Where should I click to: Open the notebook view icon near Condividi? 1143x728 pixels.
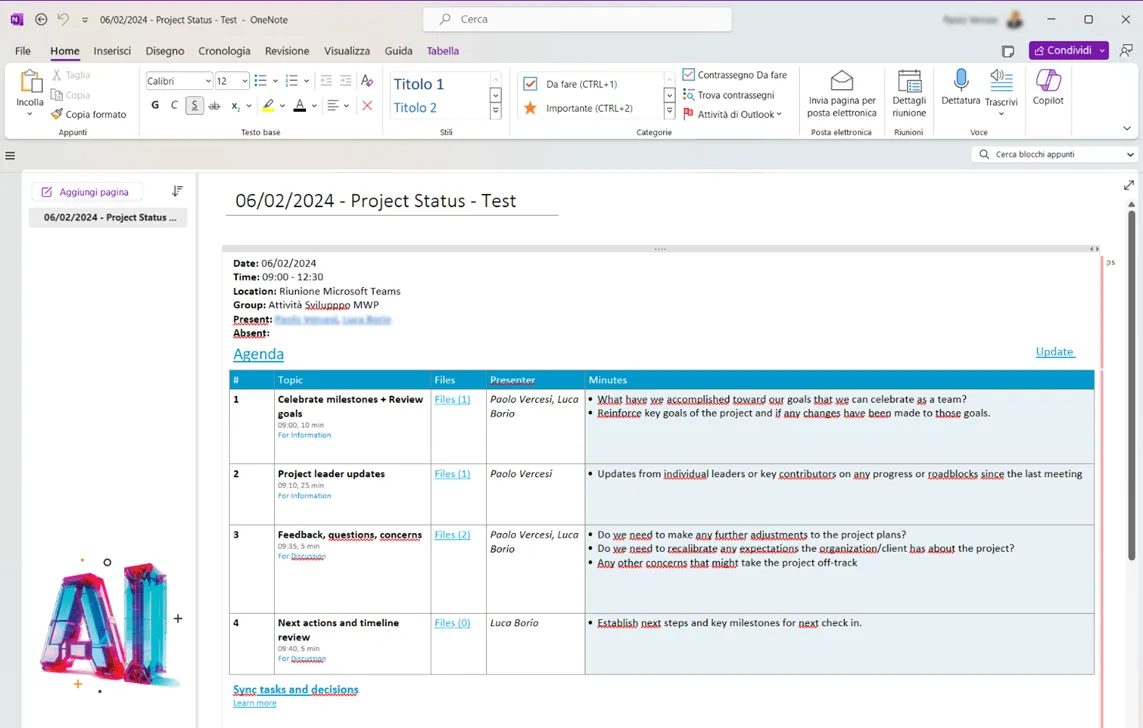pyautogui.click(x=1008, y=51)
